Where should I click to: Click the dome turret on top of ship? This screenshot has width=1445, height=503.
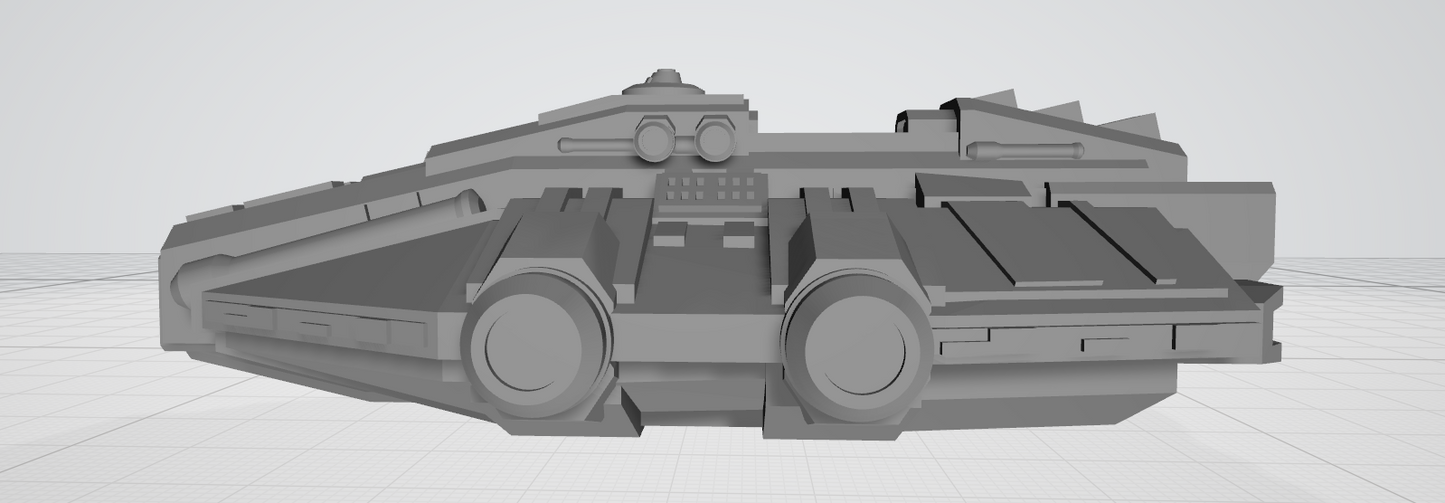click(663, 82)
